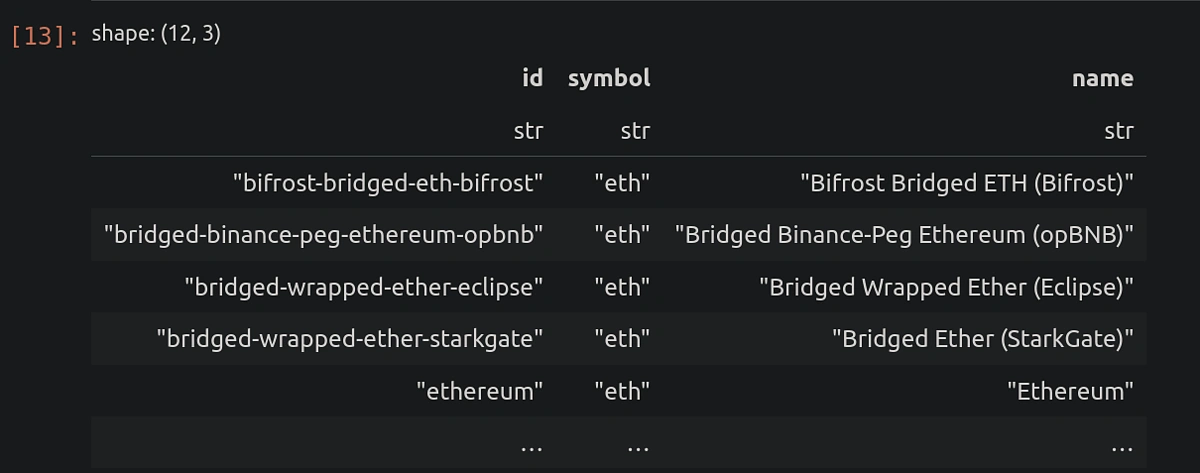
Task: Click the "Bridged Binance-Peg Ethereum (opBNB)" name cell
Action: tap(904, 235)
